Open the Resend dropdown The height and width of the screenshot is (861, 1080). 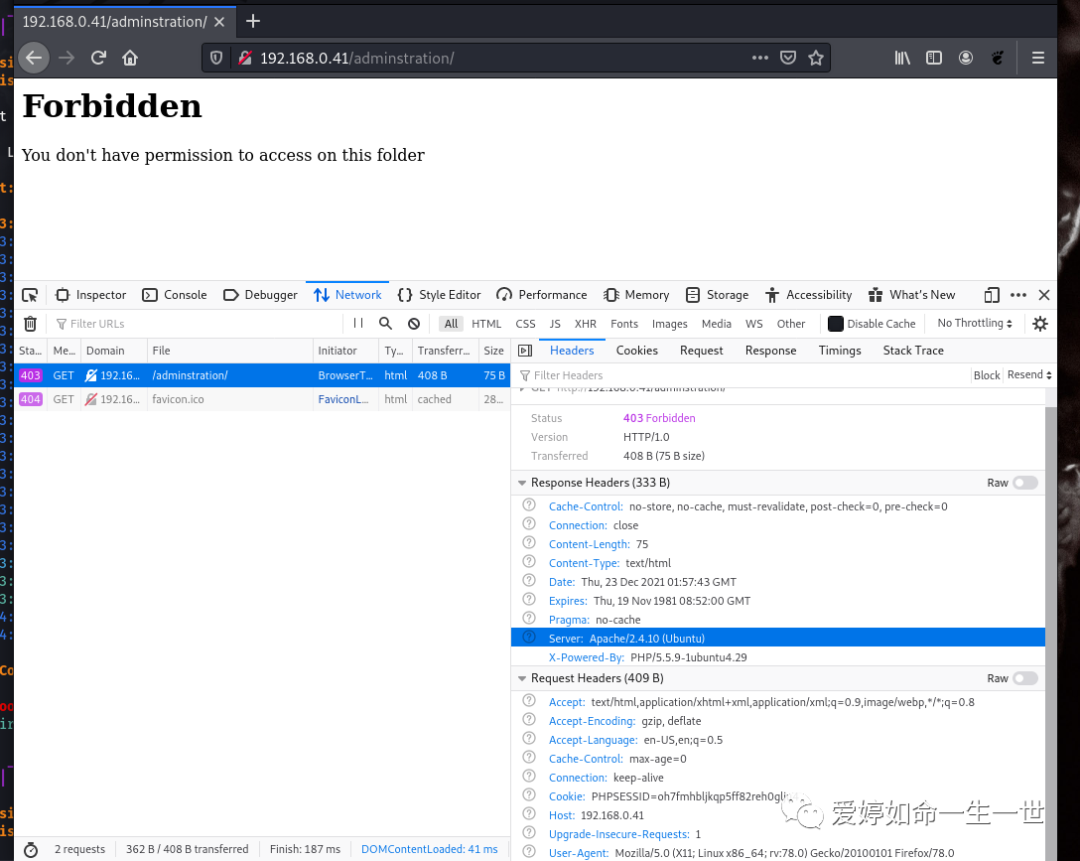click(x=1029, y=375)
